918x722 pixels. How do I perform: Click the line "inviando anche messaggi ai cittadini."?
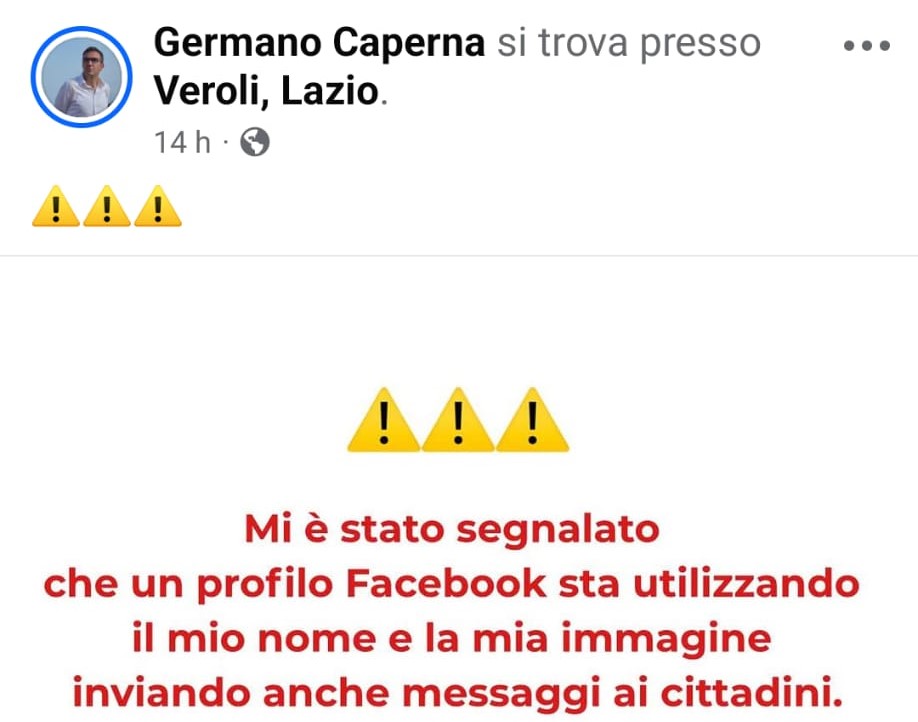[457, 693]
